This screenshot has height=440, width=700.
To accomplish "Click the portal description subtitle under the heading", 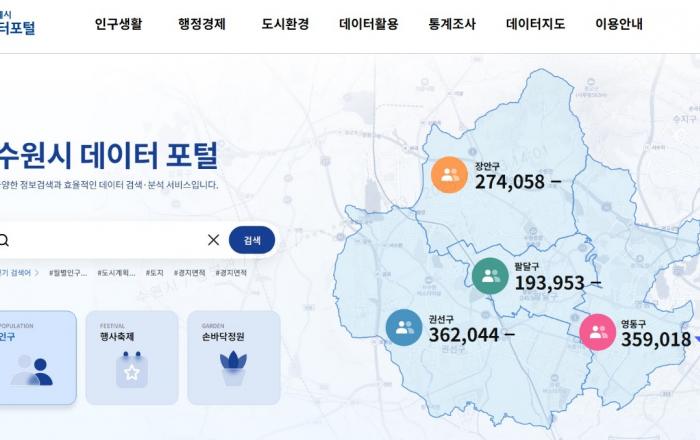I will pyautogui.click(x=109, y=185).
